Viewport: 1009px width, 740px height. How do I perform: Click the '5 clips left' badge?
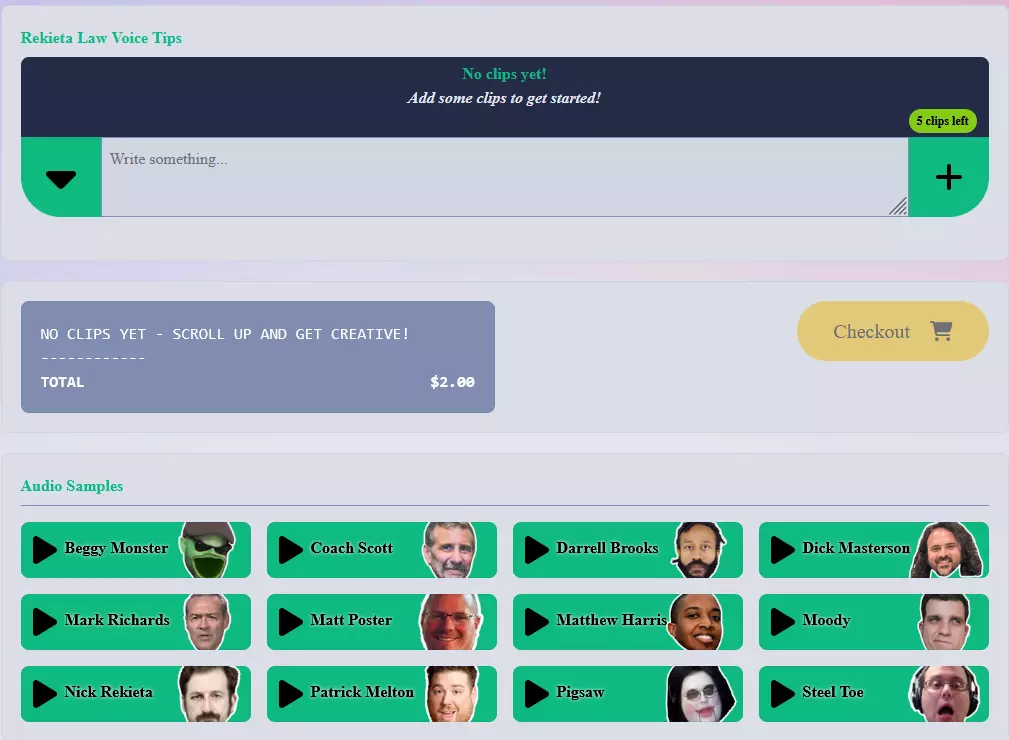[943, 121]
